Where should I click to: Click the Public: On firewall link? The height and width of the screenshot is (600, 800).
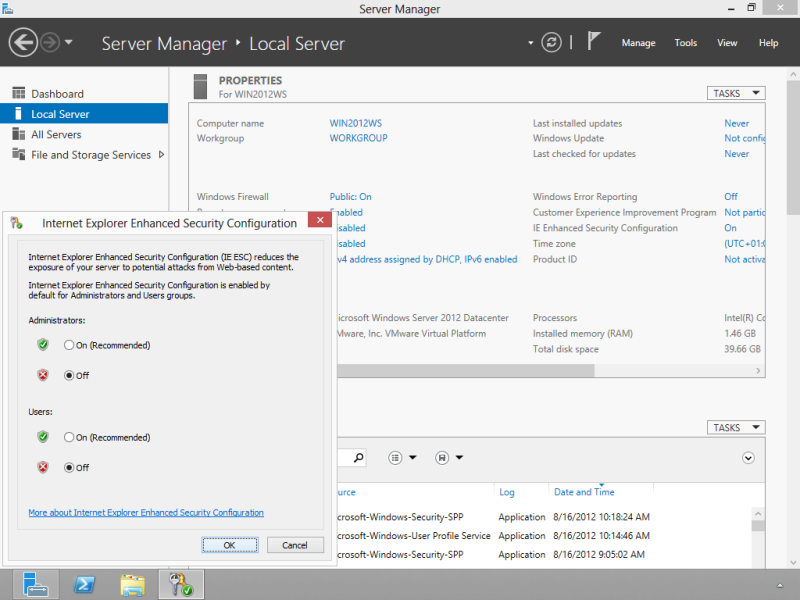(x=350, y=196)
